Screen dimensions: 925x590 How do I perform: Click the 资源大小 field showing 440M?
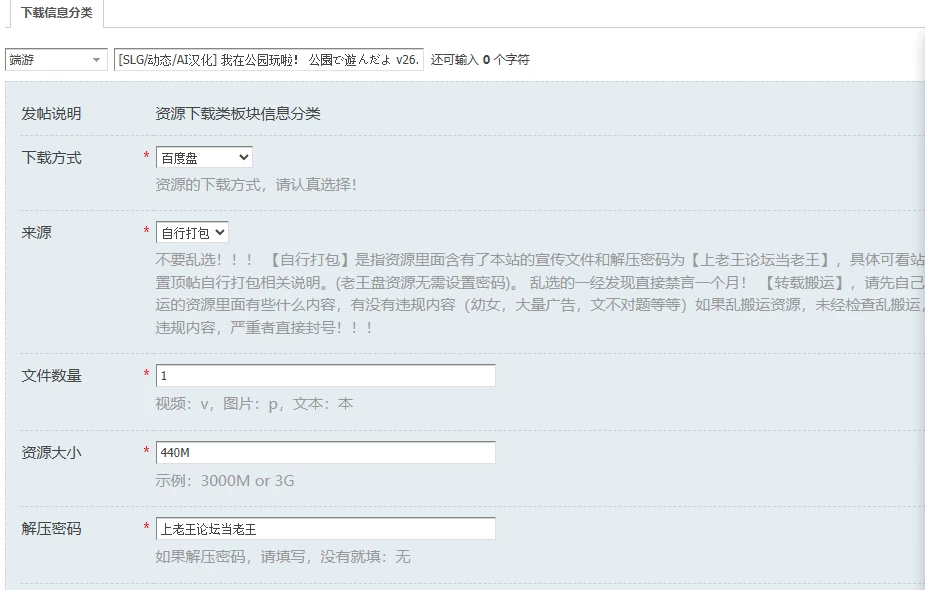(x=326, y=453)
